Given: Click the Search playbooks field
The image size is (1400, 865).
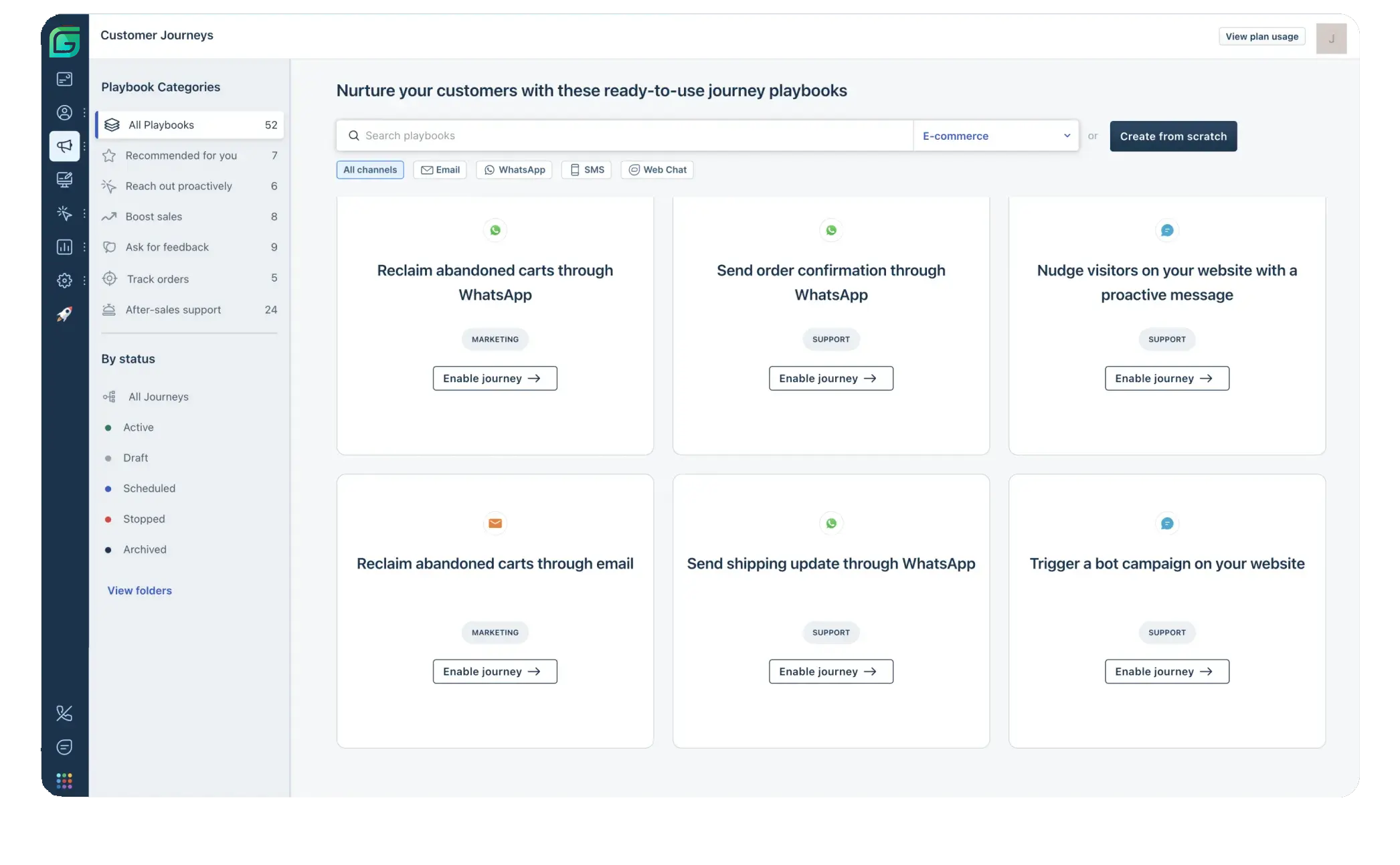Looking at the screenshot, I should (x=625, y=136).
